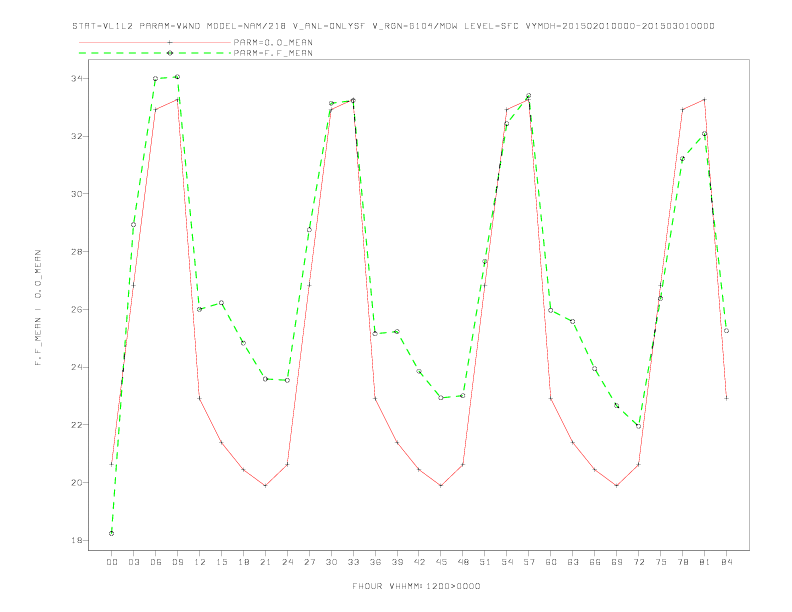Image resolution: width=792 pixels, height=612 pixels.
Task: Click x-axis tick label 30
Action: click(331, 562)
